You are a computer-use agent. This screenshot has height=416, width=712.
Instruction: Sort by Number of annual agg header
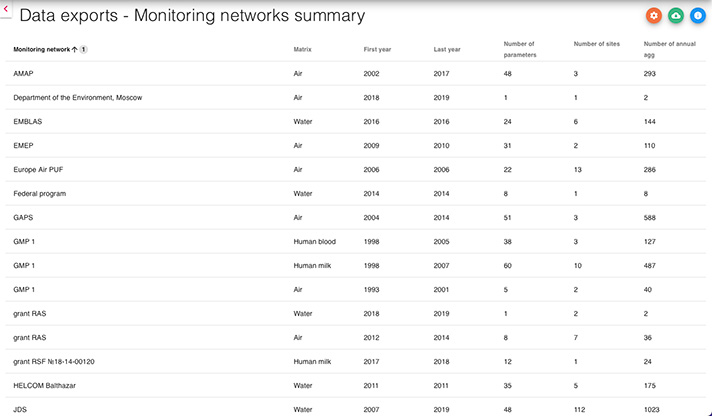click(x=670, y=49)
